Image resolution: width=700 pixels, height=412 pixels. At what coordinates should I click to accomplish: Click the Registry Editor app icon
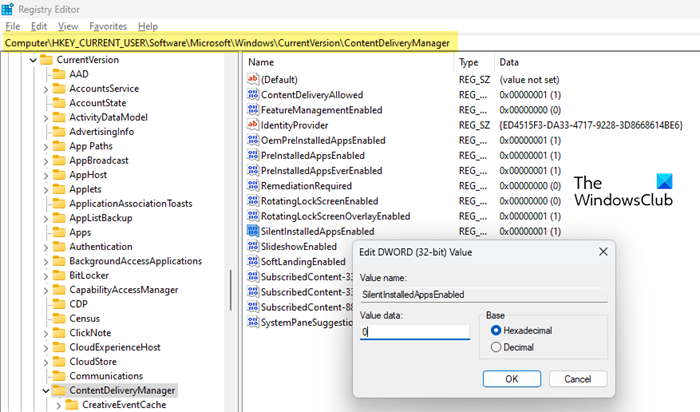[x=8, y=9]
